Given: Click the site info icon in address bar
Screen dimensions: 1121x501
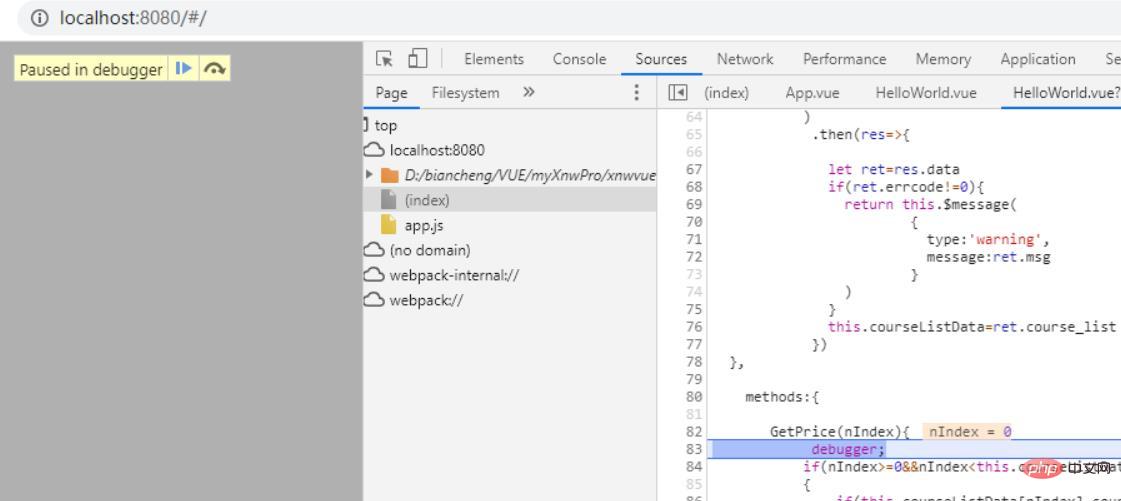Looking at the screenshot, I should (41, 18).
